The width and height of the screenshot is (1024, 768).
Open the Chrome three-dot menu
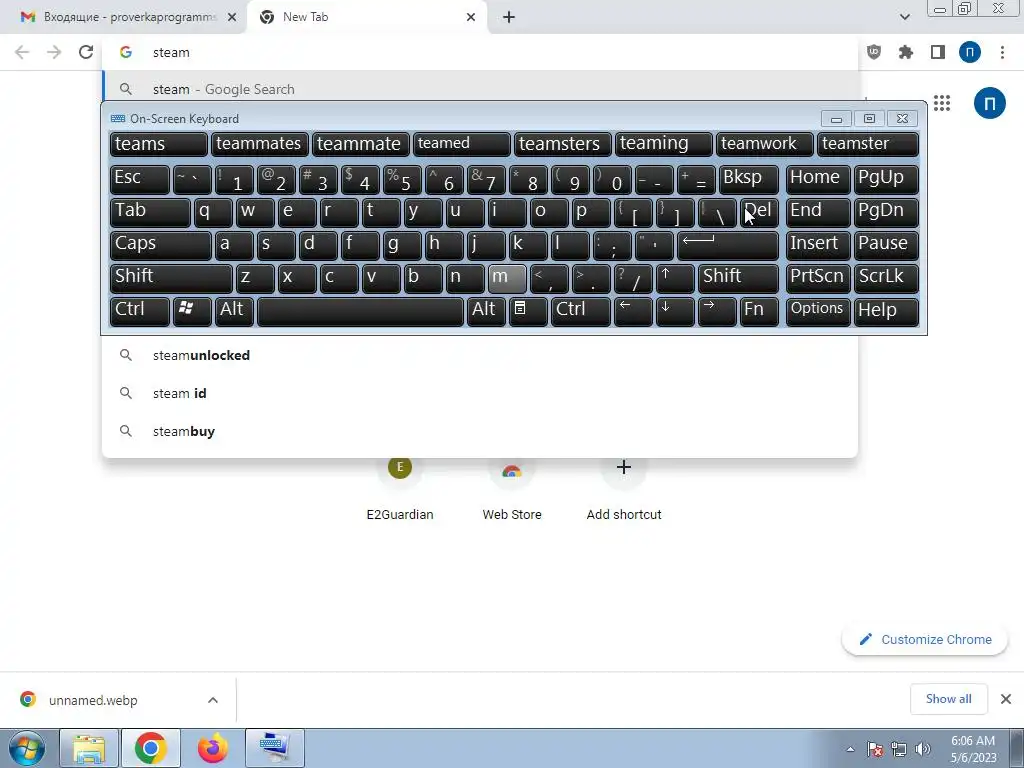(x=1002, y=52)
